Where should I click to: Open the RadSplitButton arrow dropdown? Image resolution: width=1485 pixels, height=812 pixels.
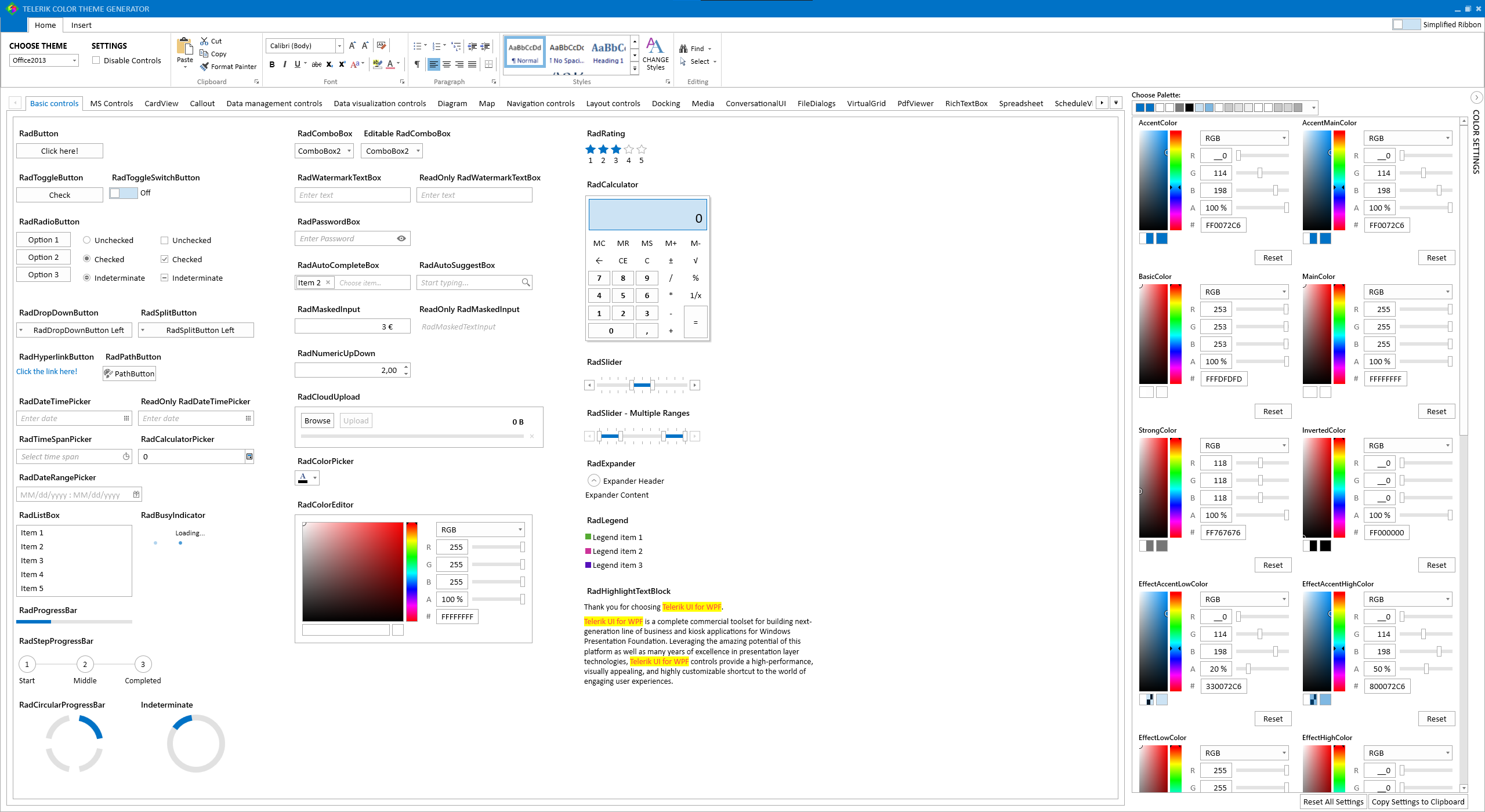(x=143, y=330)
